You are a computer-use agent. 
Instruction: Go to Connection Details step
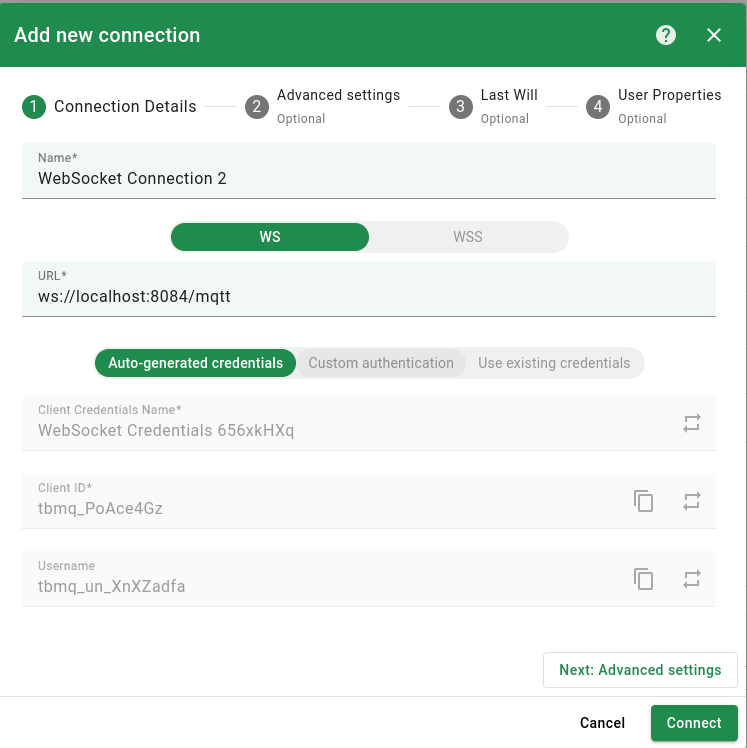click(x=110, y=107)
